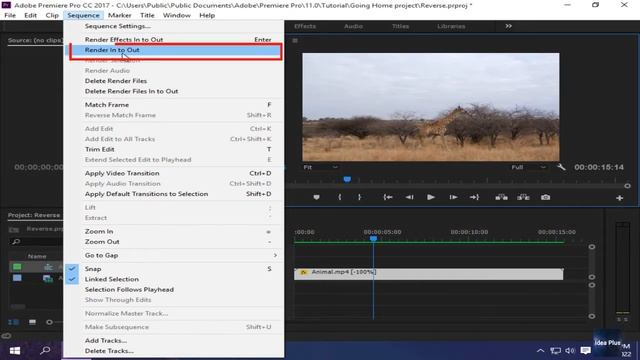
Task: Click the Project panel search field
Action: click(37, 242)
